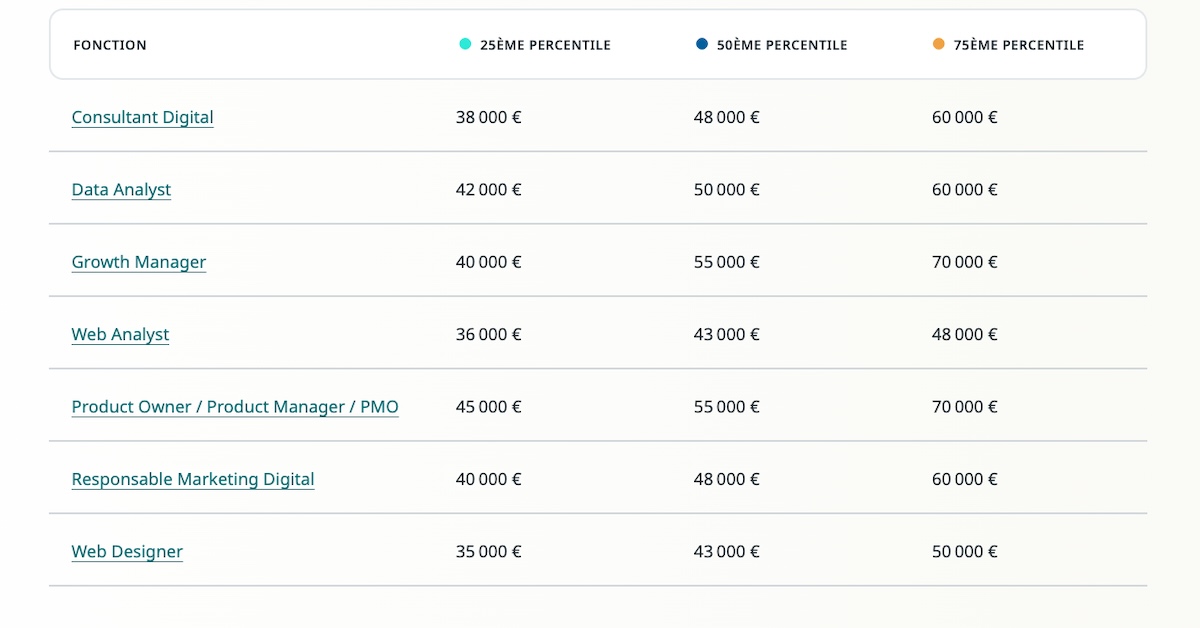This screenshot has height=628, width=1200.
Task: Click Web Analyst's 36 000 € value
Action: tap(488, 335)
